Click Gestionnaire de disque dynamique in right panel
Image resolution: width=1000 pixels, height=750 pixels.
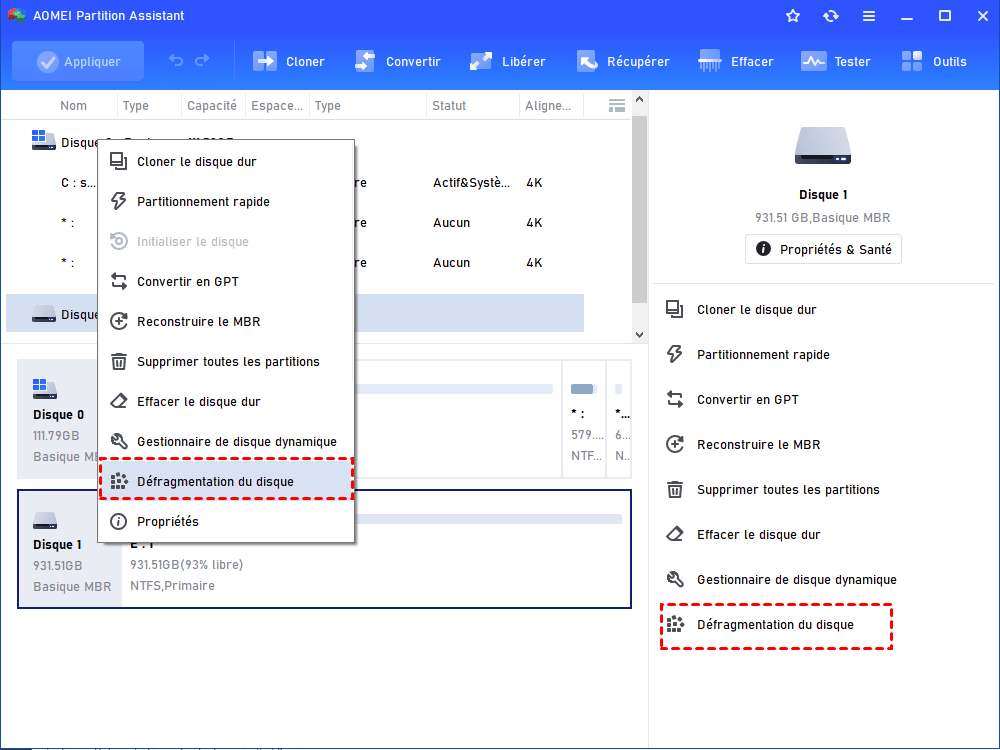pos(797,580)
